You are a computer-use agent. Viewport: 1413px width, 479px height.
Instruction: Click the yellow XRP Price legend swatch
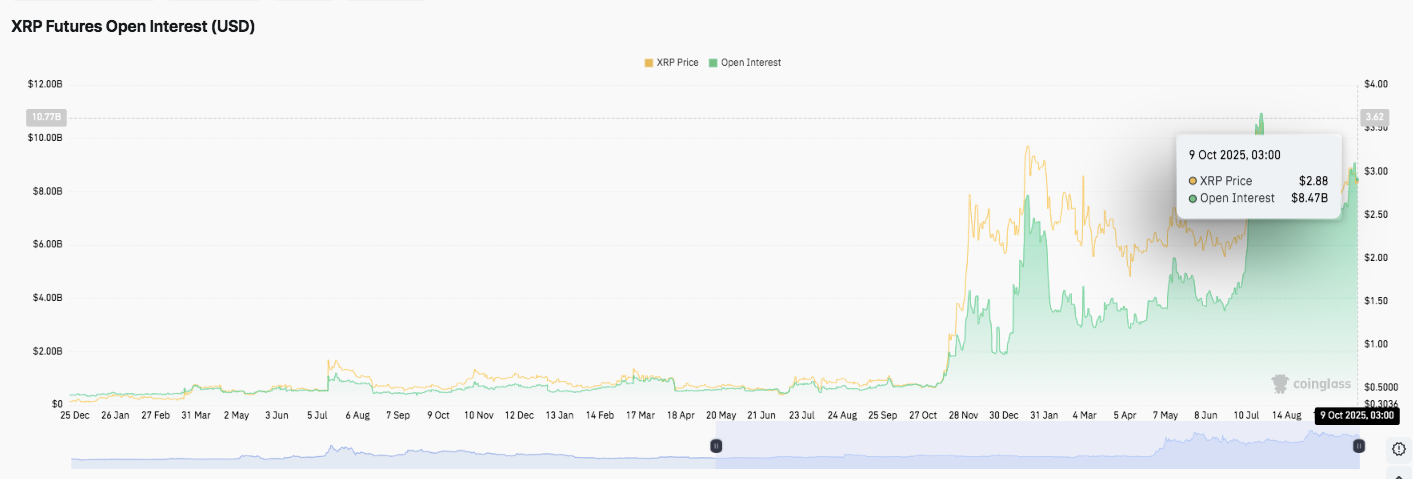tap(649, 62)
